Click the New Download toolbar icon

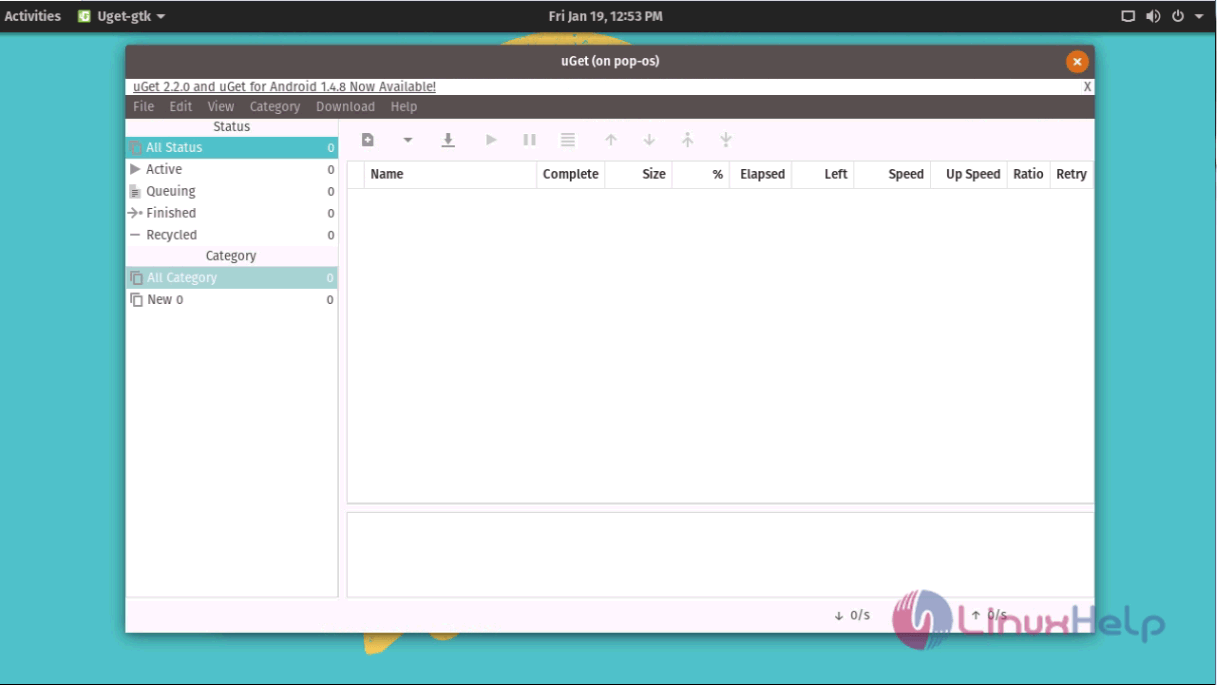click(368, 140)
